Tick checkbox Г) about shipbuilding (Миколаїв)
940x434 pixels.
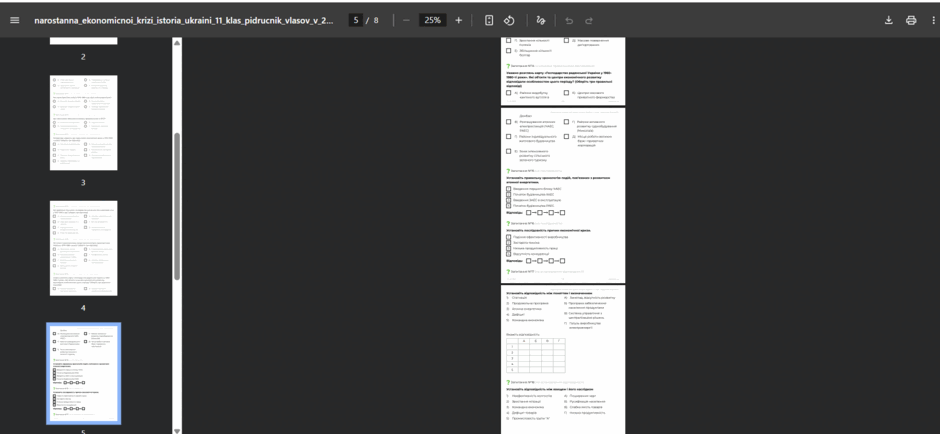pos(566,122)
